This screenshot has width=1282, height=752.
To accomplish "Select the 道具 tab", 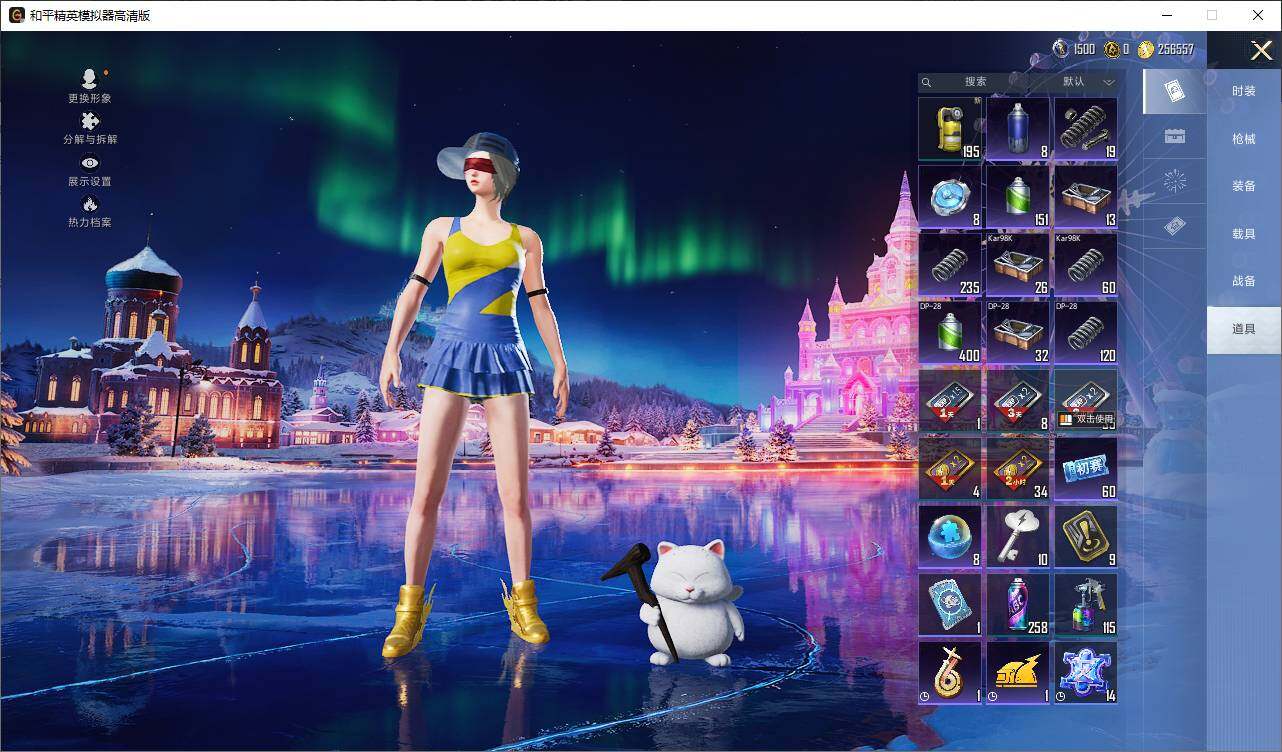I will (1244, 329).
